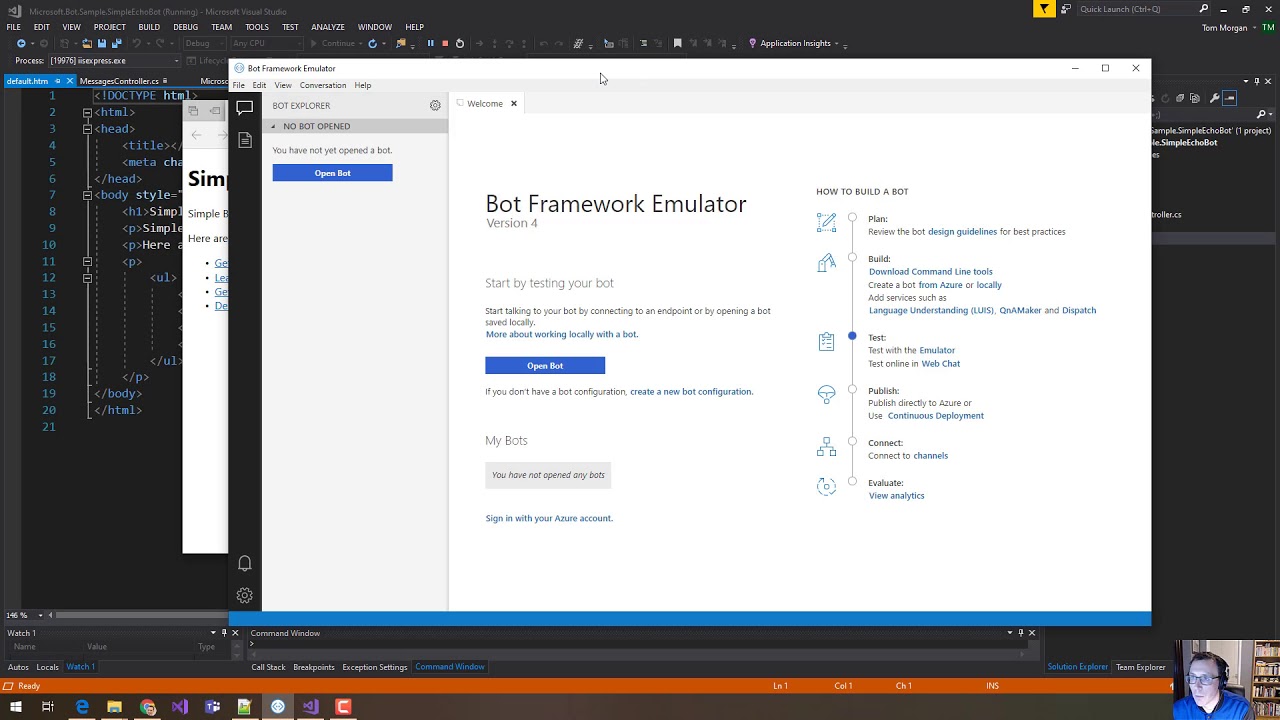Click the Visual Studio notifications flag icon
This screenshot has width=1280, height=720.
point(1044,9)
